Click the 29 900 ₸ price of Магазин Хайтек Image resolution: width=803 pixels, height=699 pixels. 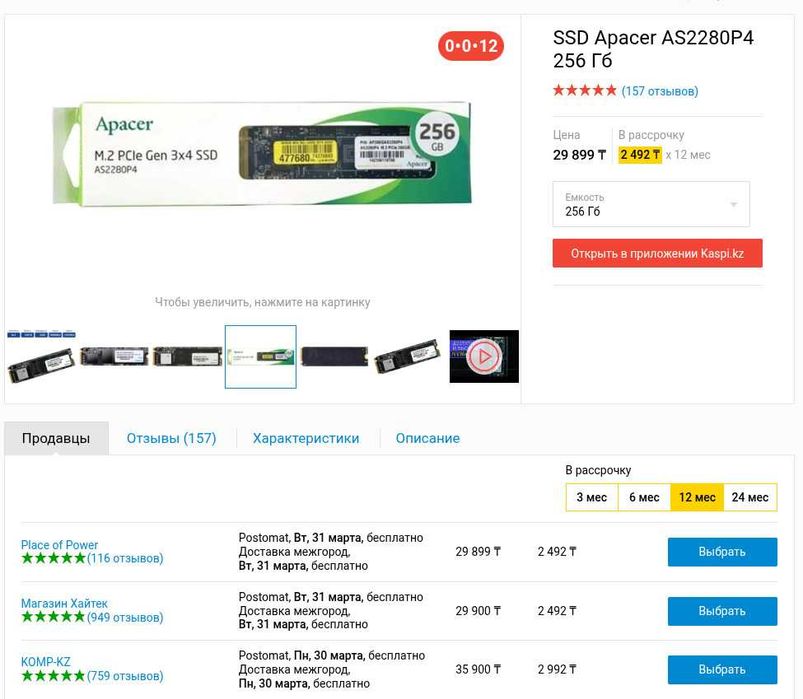[478, 611]
